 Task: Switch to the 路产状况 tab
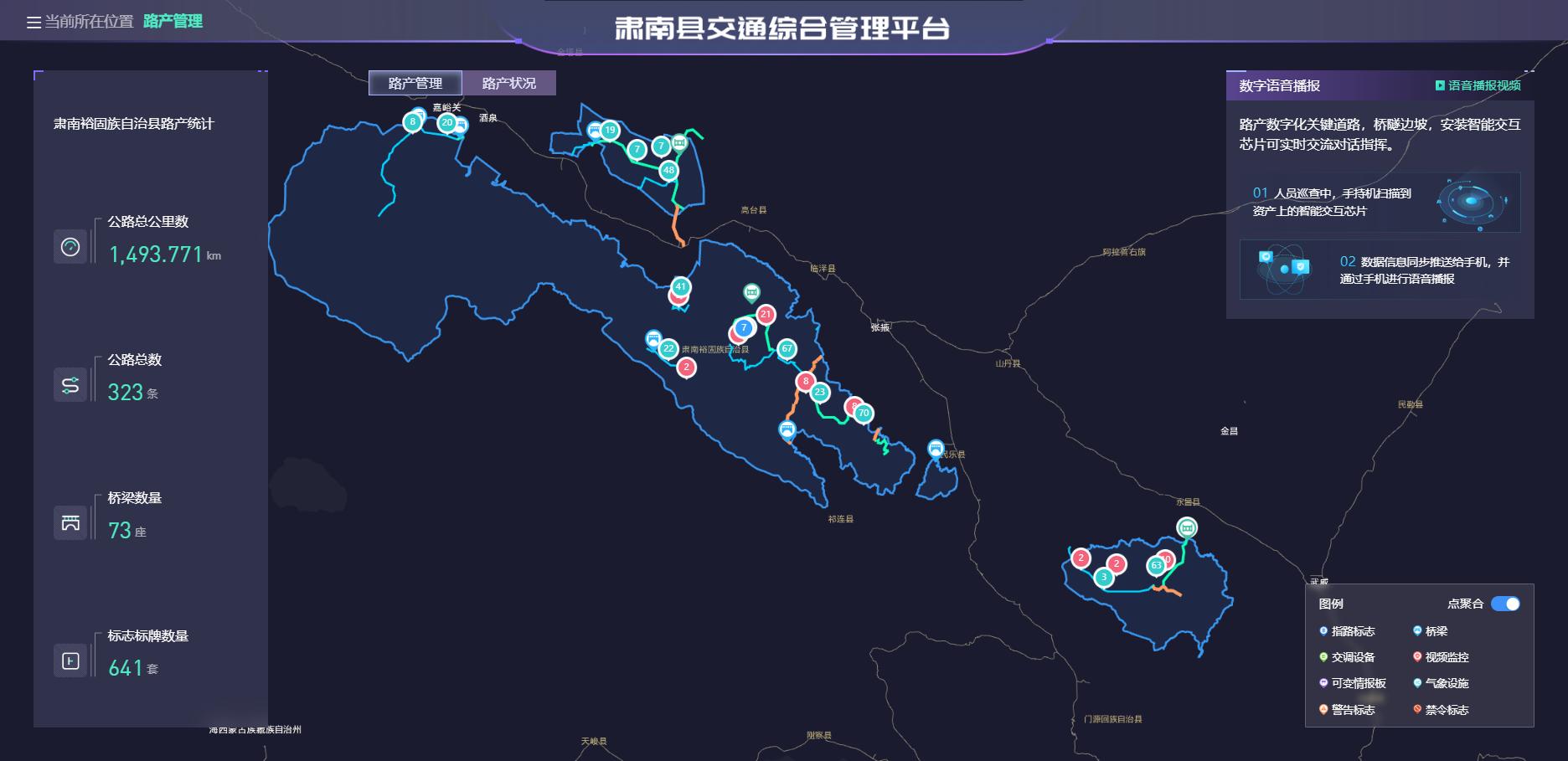(x=508, y=83)
